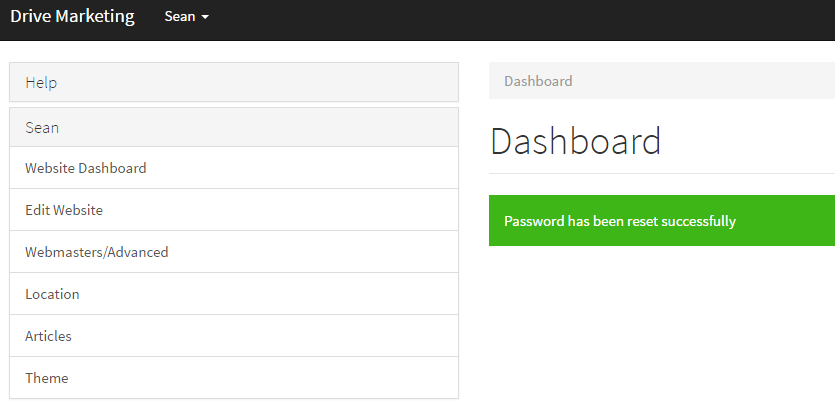
Task: Click blank white area below the alert
Action: (660, 330)
